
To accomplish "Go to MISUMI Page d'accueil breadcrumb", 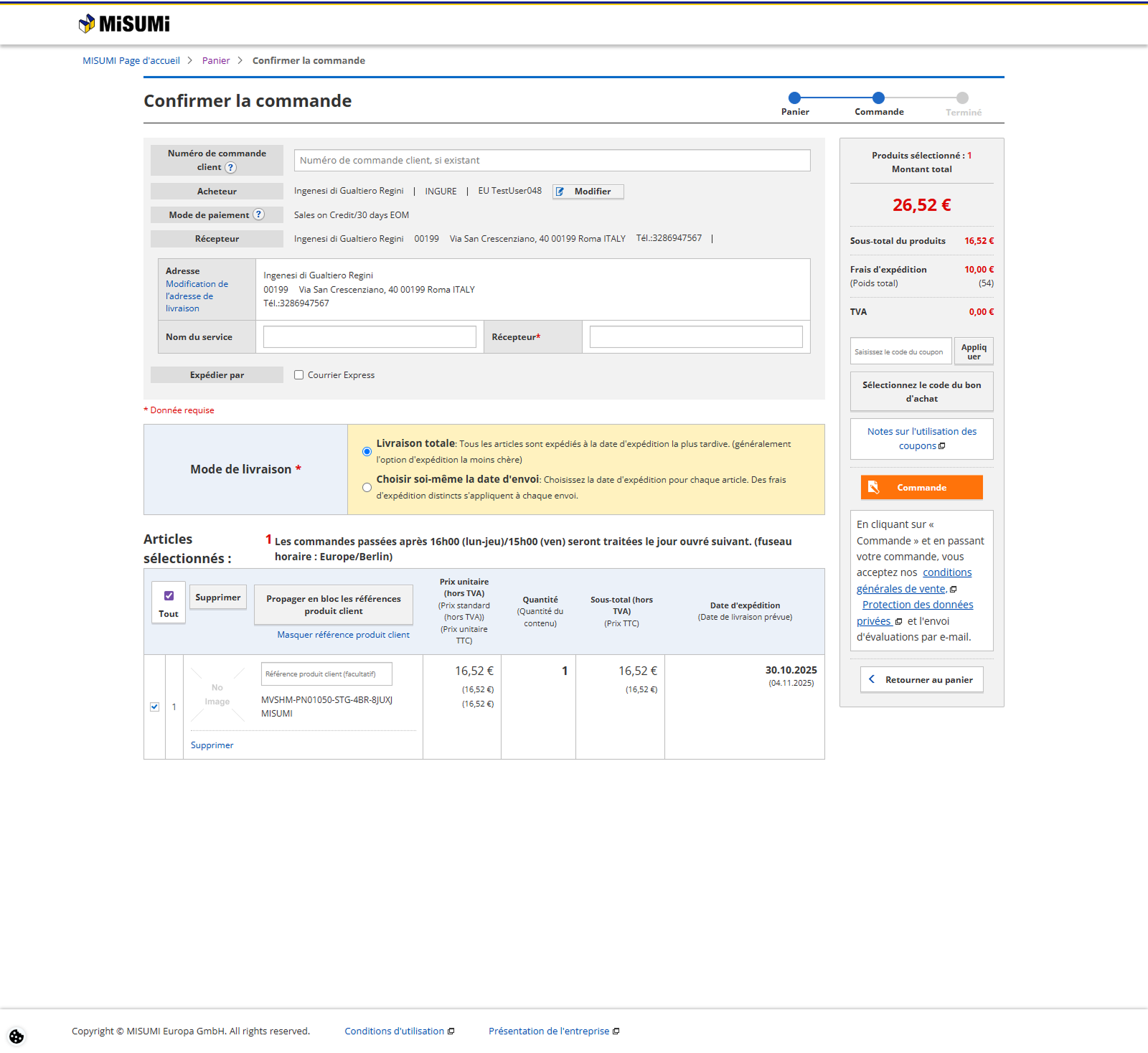I will pos(131,61).
